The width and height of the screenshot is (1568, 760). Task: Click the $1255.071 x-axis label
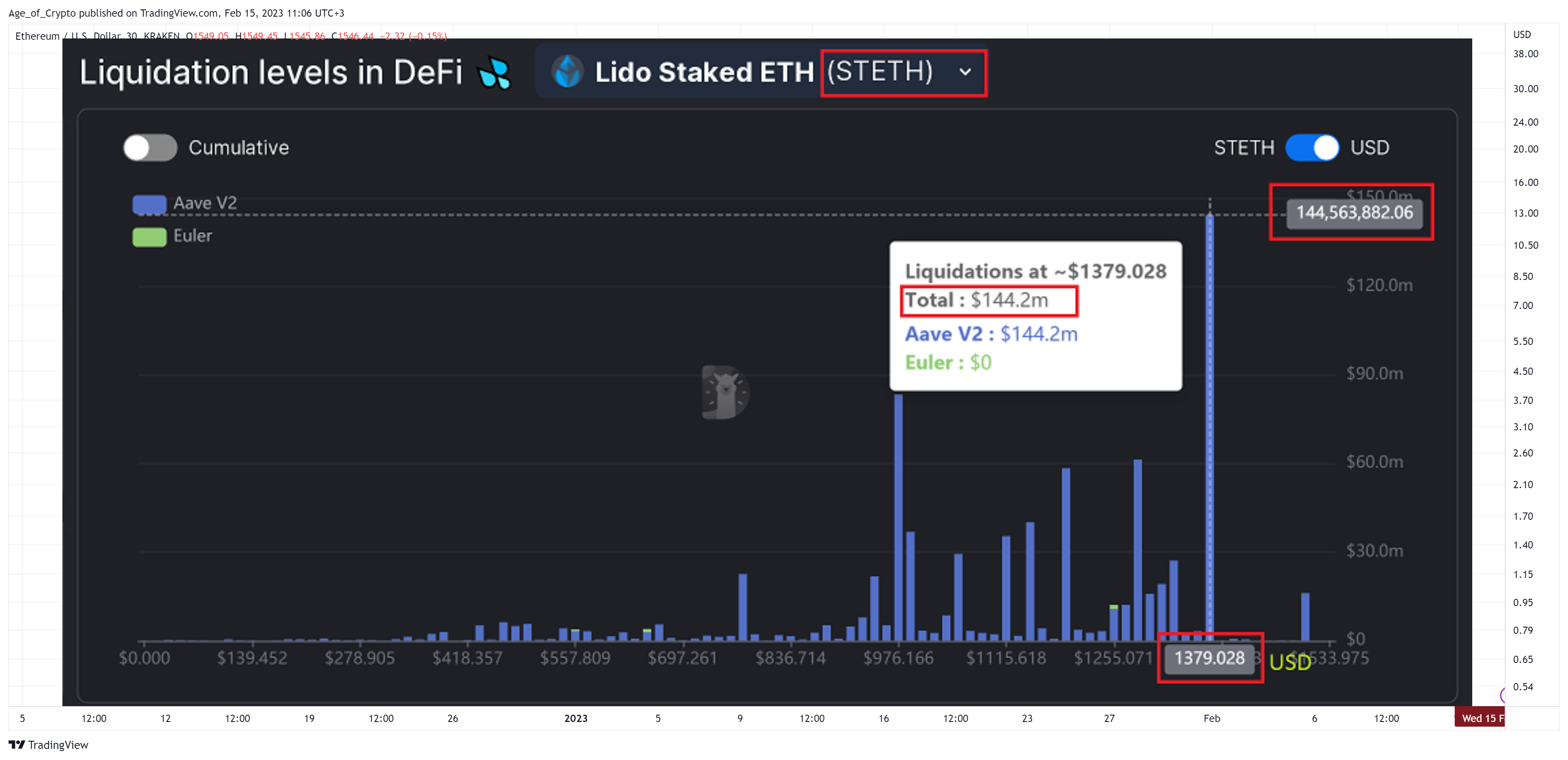pyautogui.click(x=1113, y=658)
